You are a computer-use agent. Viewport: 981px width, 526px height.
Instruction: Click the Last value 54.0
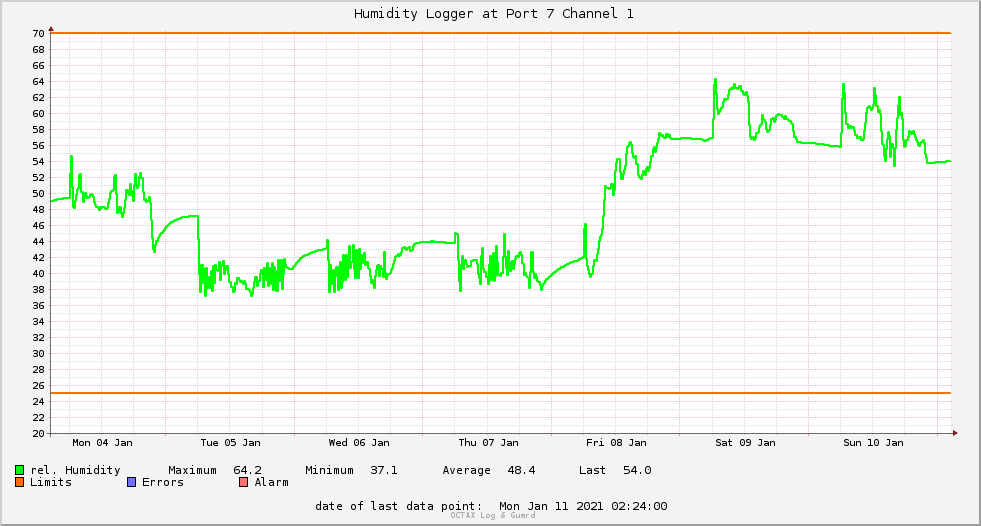(x=637, y=470)
